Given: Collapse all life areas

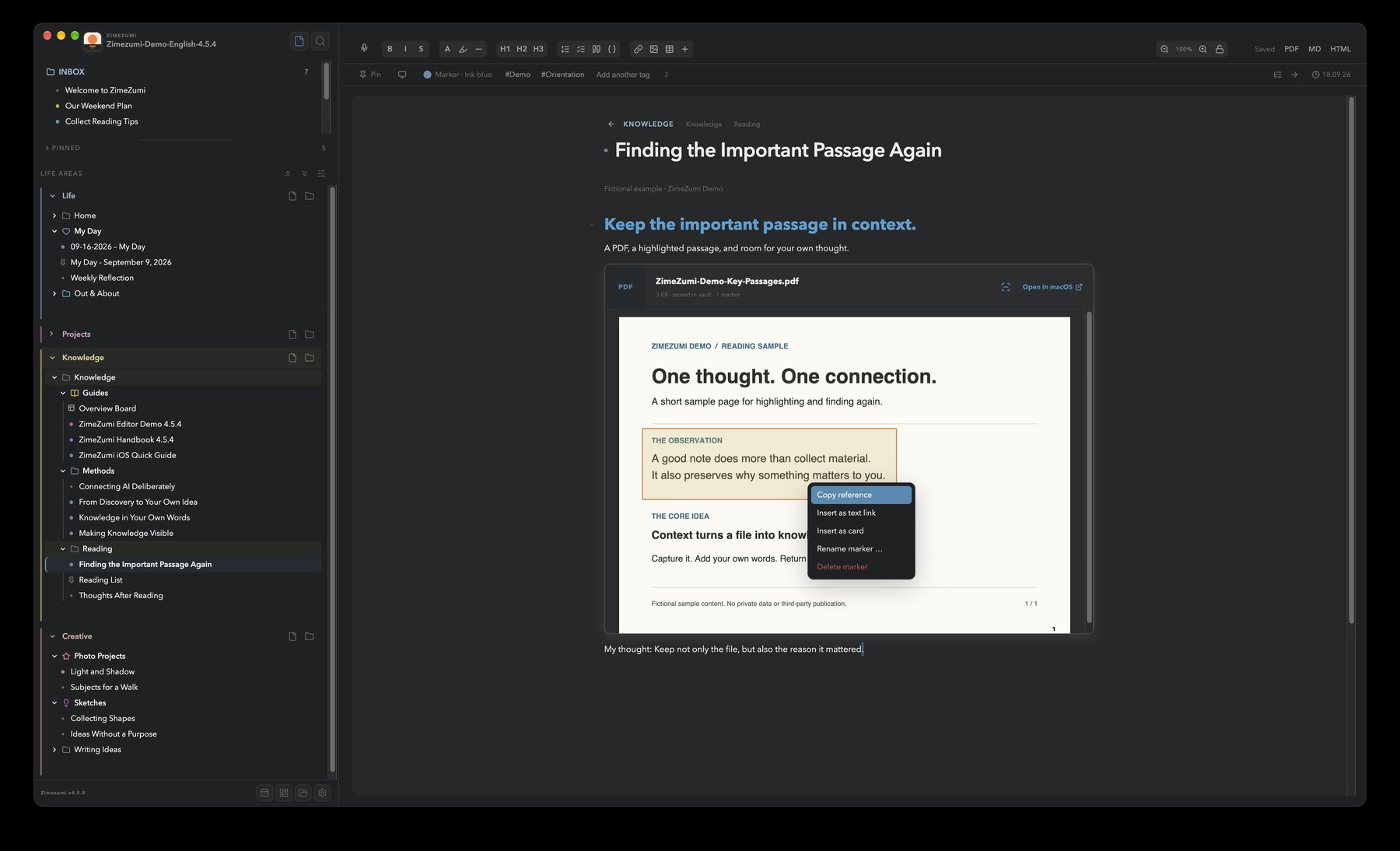Looking at the screenshot, I should pos(288,173).
